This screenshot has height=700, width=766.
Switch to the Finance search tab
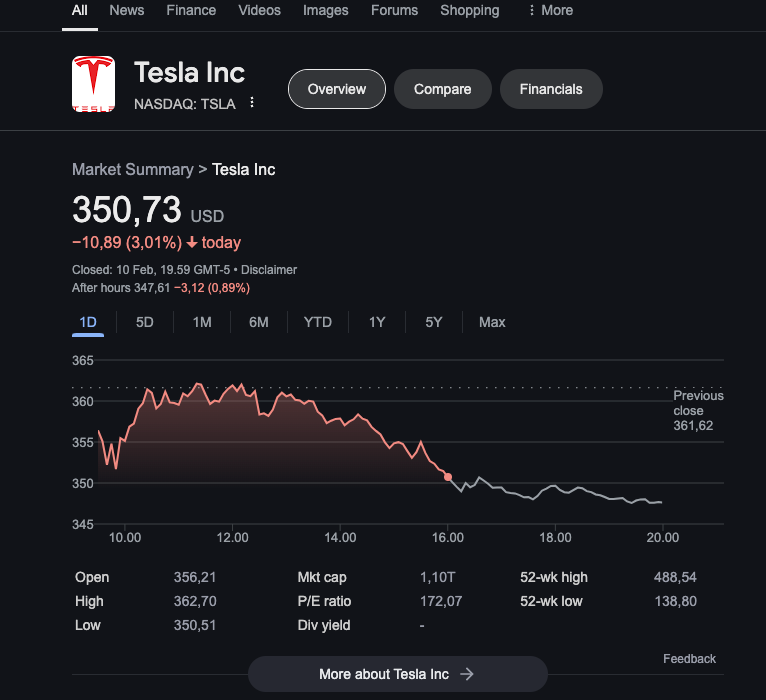pyautogui.click(x=191, y=10)
